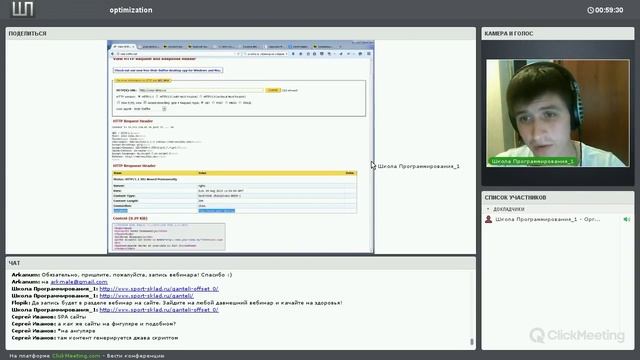Select the HTTP/1.1 version radio button
640x360 pixels.
(139, 97)
